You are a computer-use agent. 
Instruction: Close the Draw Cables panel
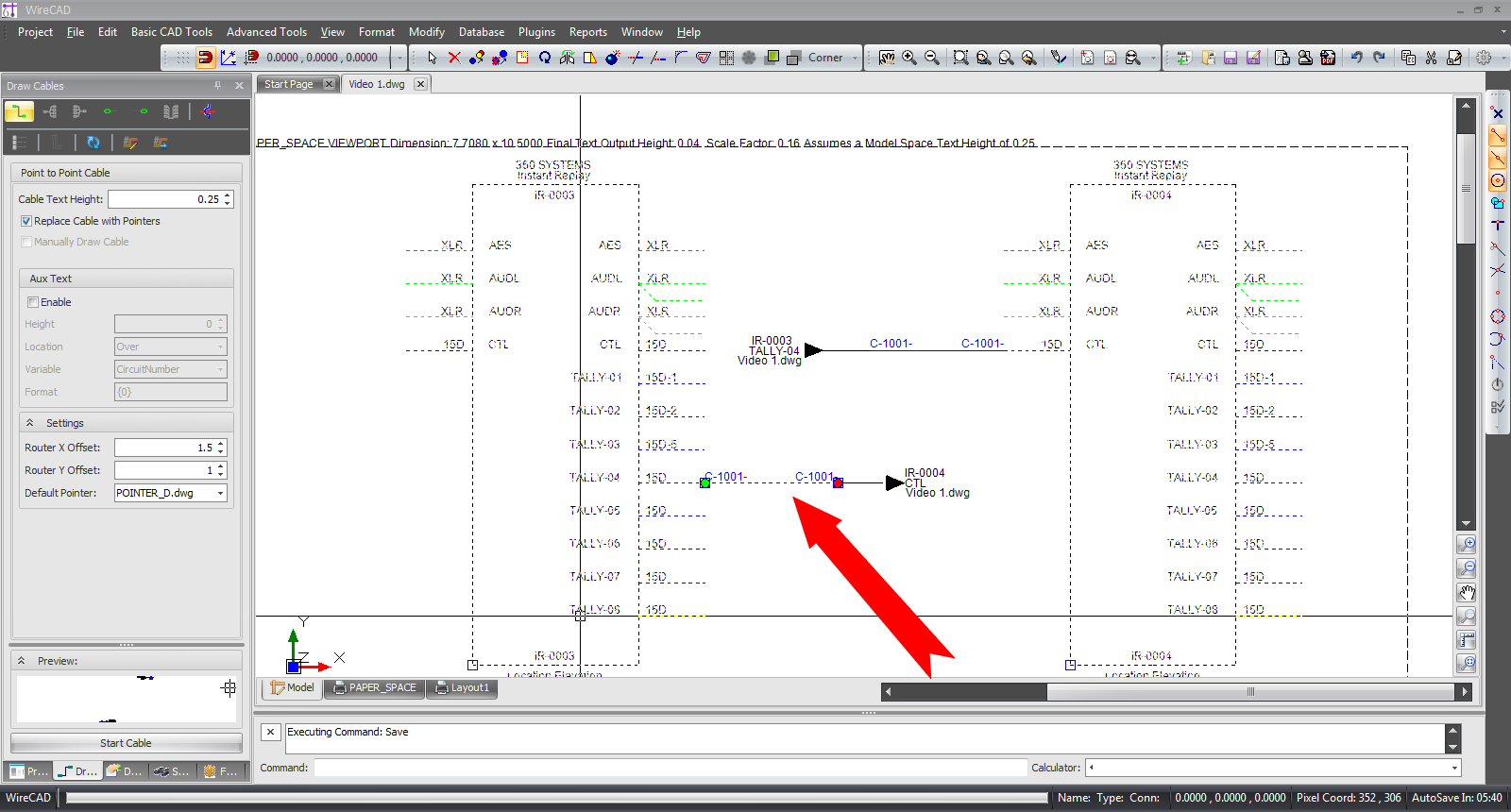pyautogui.click(x=239, y=86)
